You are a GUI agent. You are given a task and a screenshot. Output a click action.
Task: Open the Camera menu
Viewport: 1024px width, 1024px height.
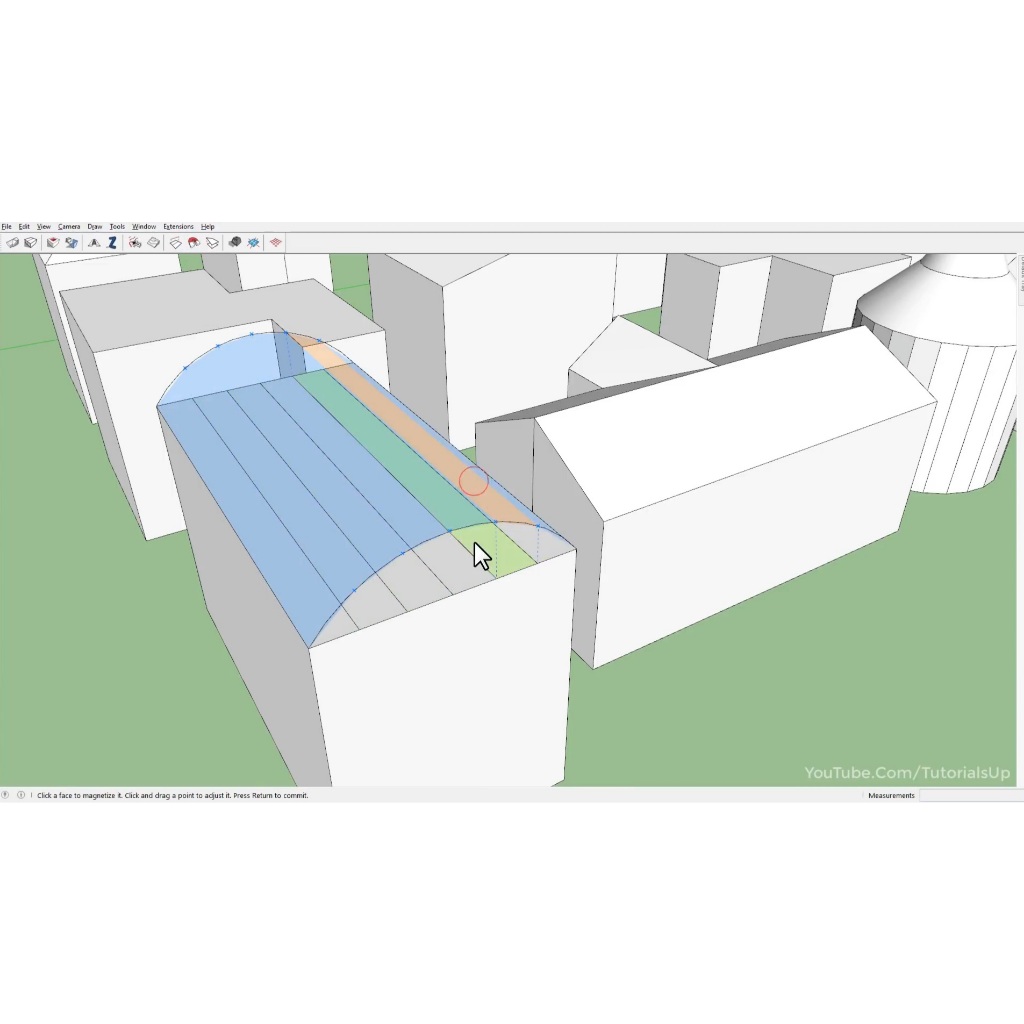tap(69, 227)
